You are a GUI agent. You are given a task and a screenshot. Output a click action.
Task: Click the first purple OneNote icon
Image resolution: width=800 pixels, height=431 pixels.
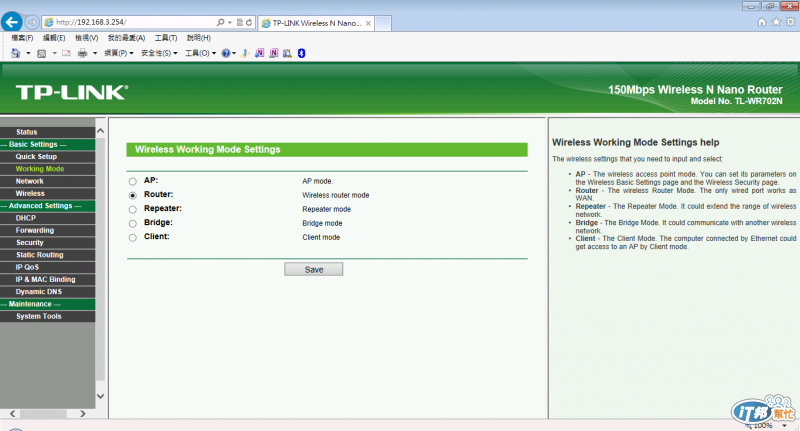[260, 53]
